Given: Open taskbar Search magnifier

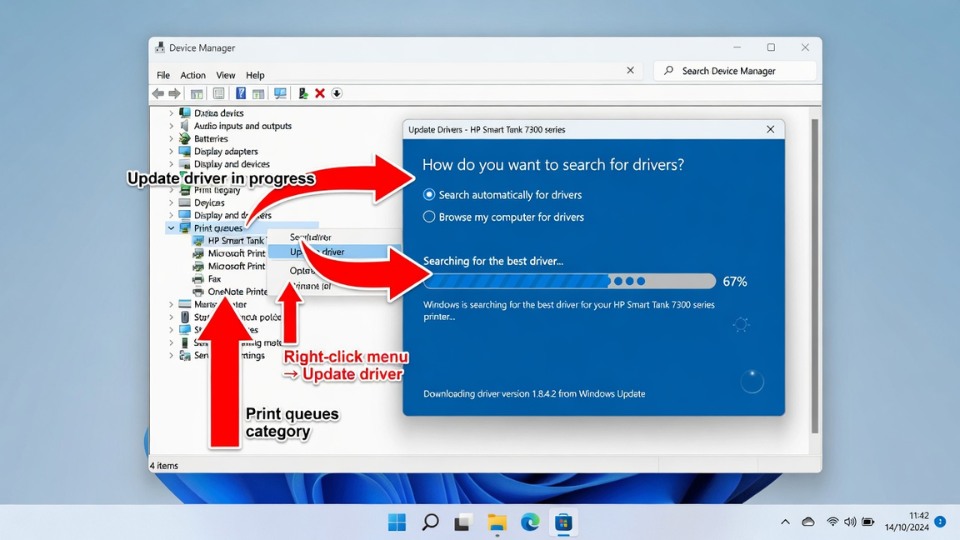Looking at the screenshot, I should (x=430, y=522).
